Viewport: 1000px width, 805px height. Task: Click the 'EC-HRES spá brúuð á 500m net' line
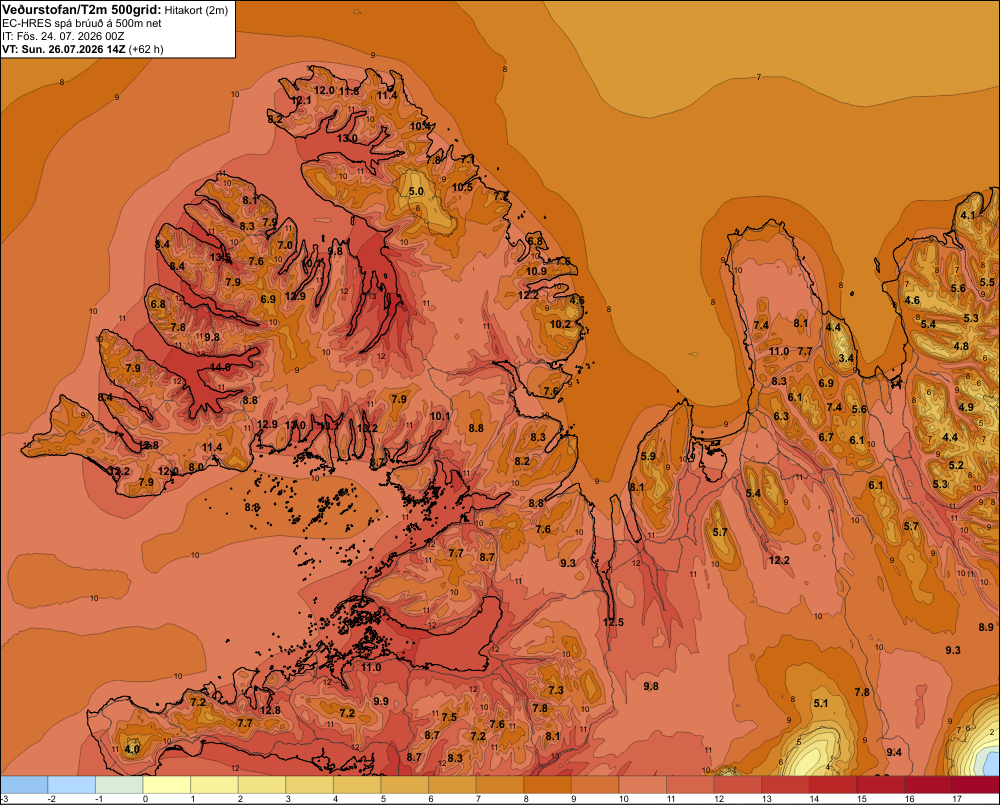[82, 23]
